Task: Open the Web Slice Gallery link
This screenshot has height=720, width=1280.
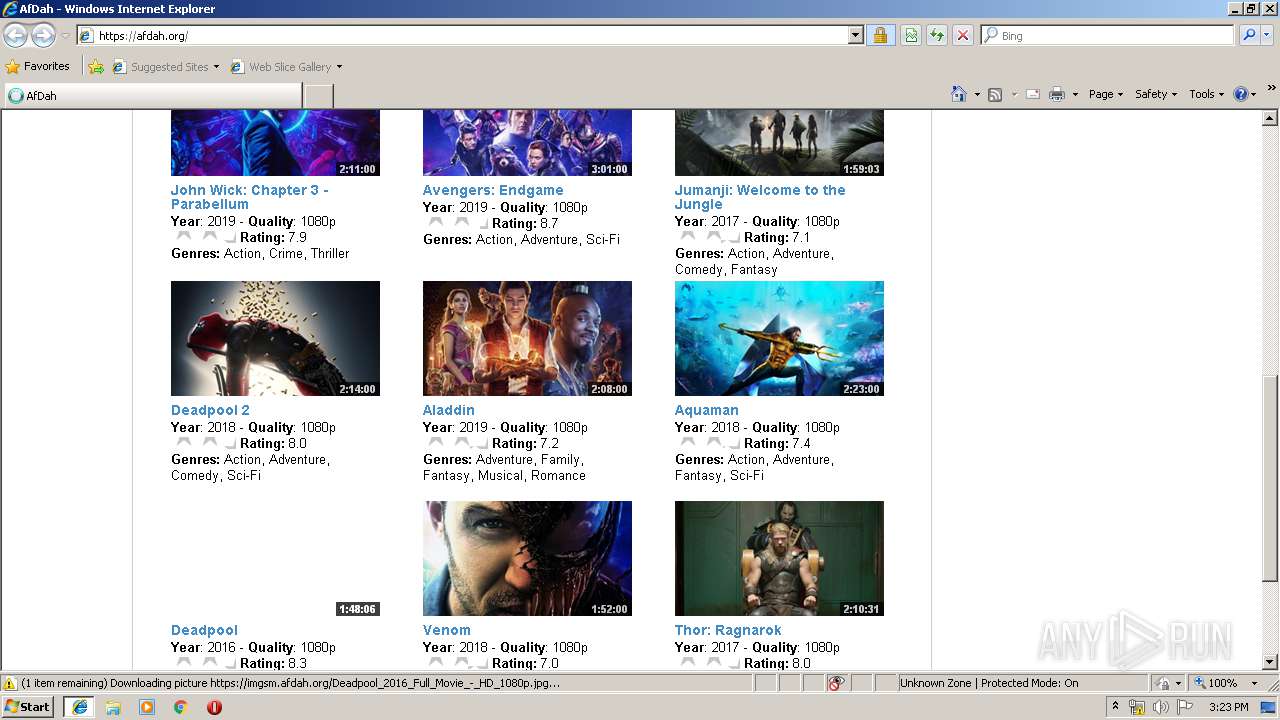Action: (x=286, y=67)
